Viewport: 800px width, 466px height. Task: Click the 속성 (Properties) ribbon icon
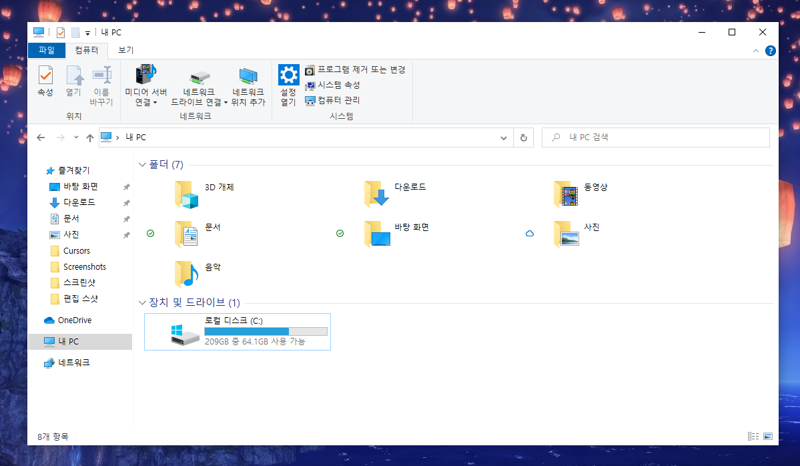point(45,76)
